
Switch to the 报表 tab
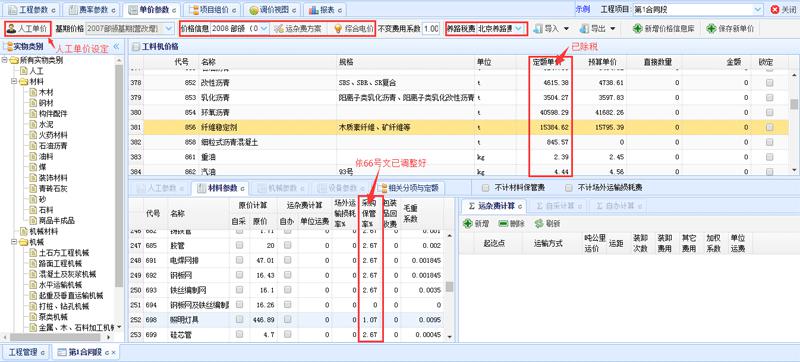click(324, 9)
